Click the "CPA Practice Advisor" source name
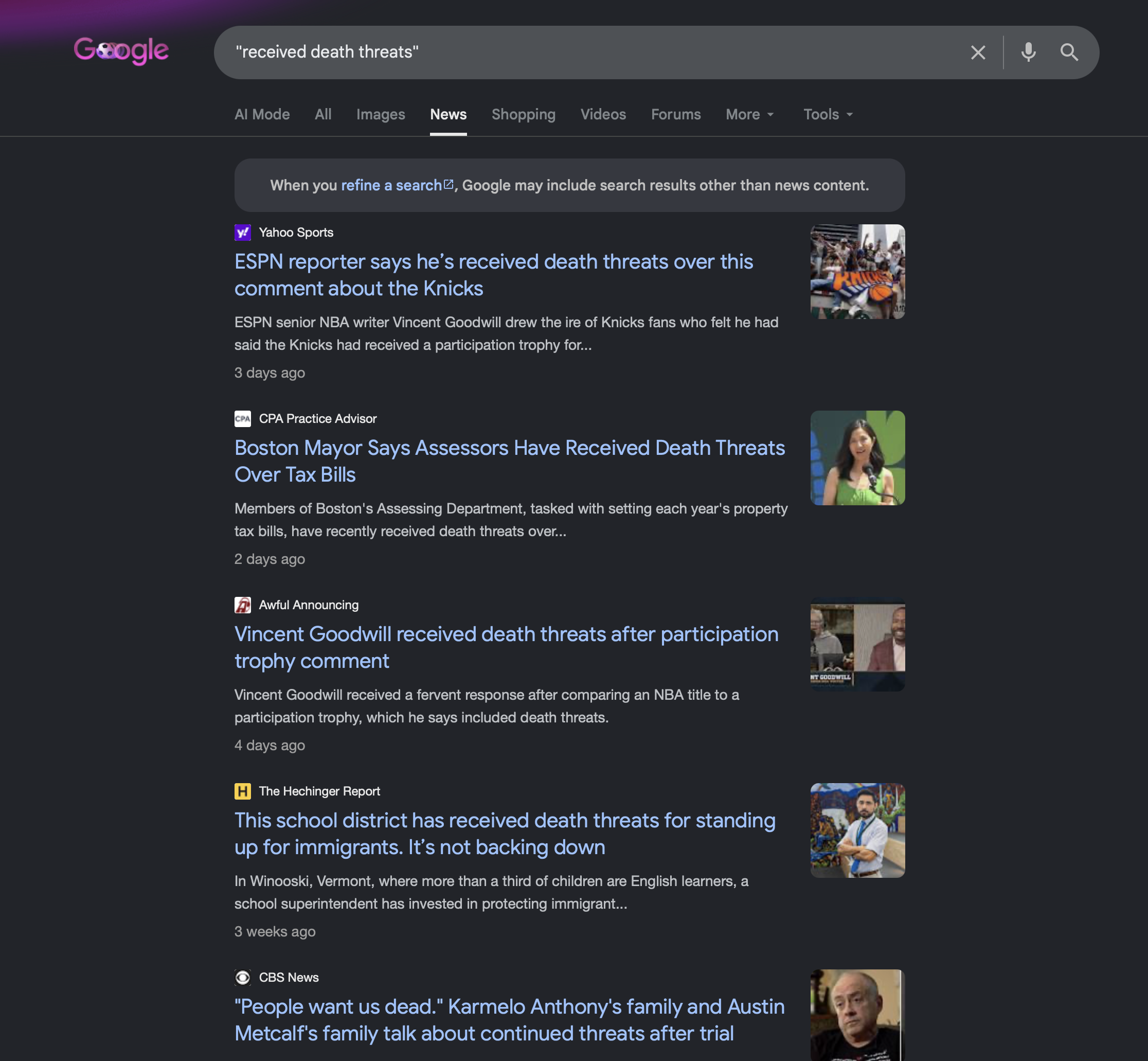This screenshot has width=1148, height=1061. 318,418
